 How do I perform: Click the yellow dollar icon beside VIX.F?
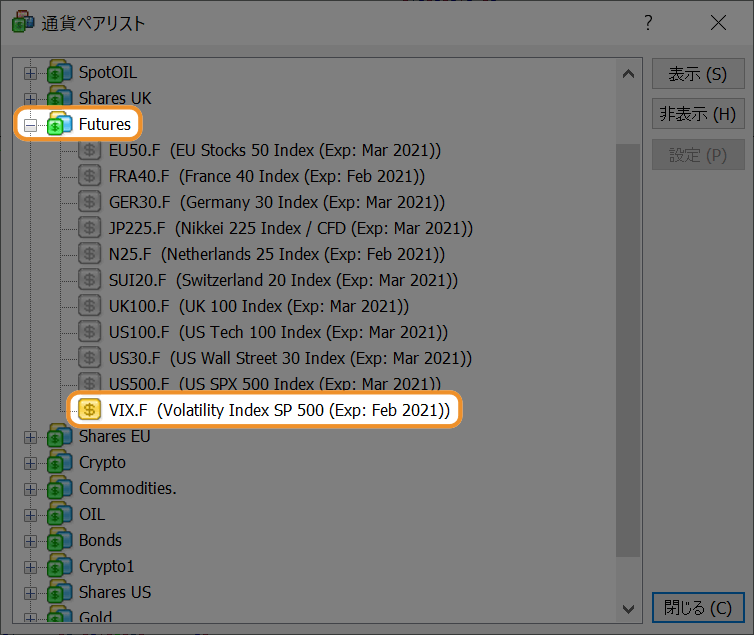click(89, 410)
